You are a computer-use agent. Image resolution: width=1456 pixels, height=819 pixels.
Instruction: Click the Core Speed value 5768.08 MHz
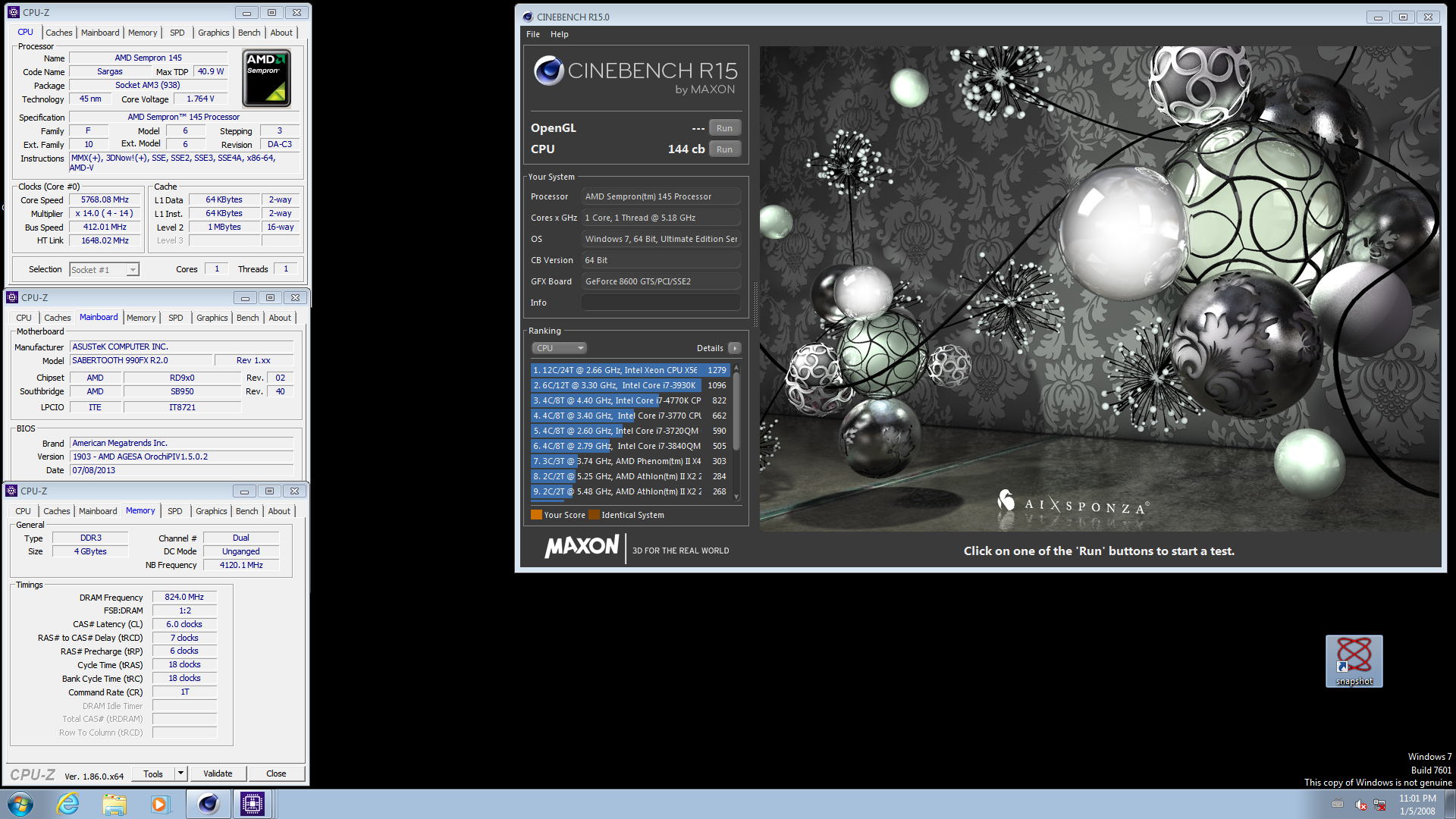pyautogui.click(x=105, y=199)
